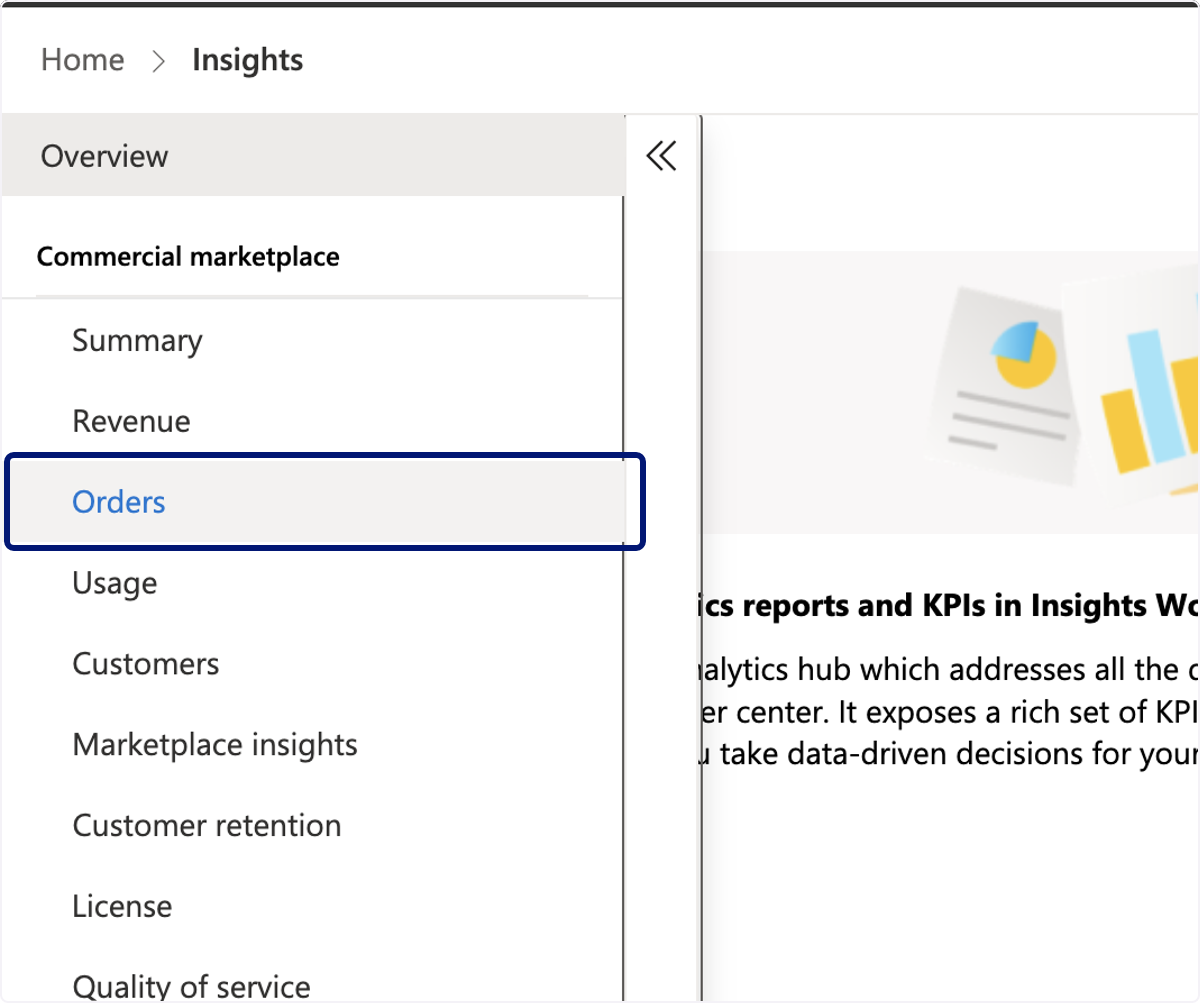Screen dimensions: 1200x1003
Task: Open the Overview navigation item
Action: (313, 156)
